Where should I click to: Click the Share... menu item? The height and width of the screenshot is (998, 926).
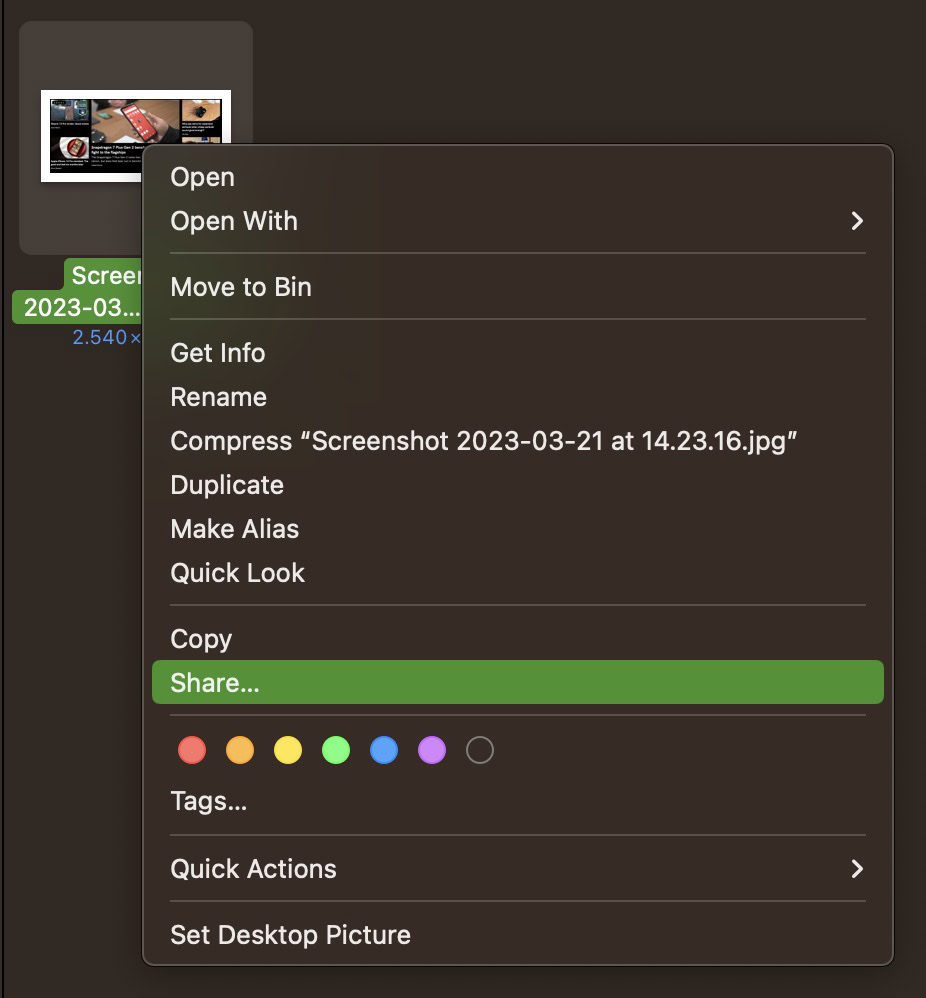[x=215, y=683]
